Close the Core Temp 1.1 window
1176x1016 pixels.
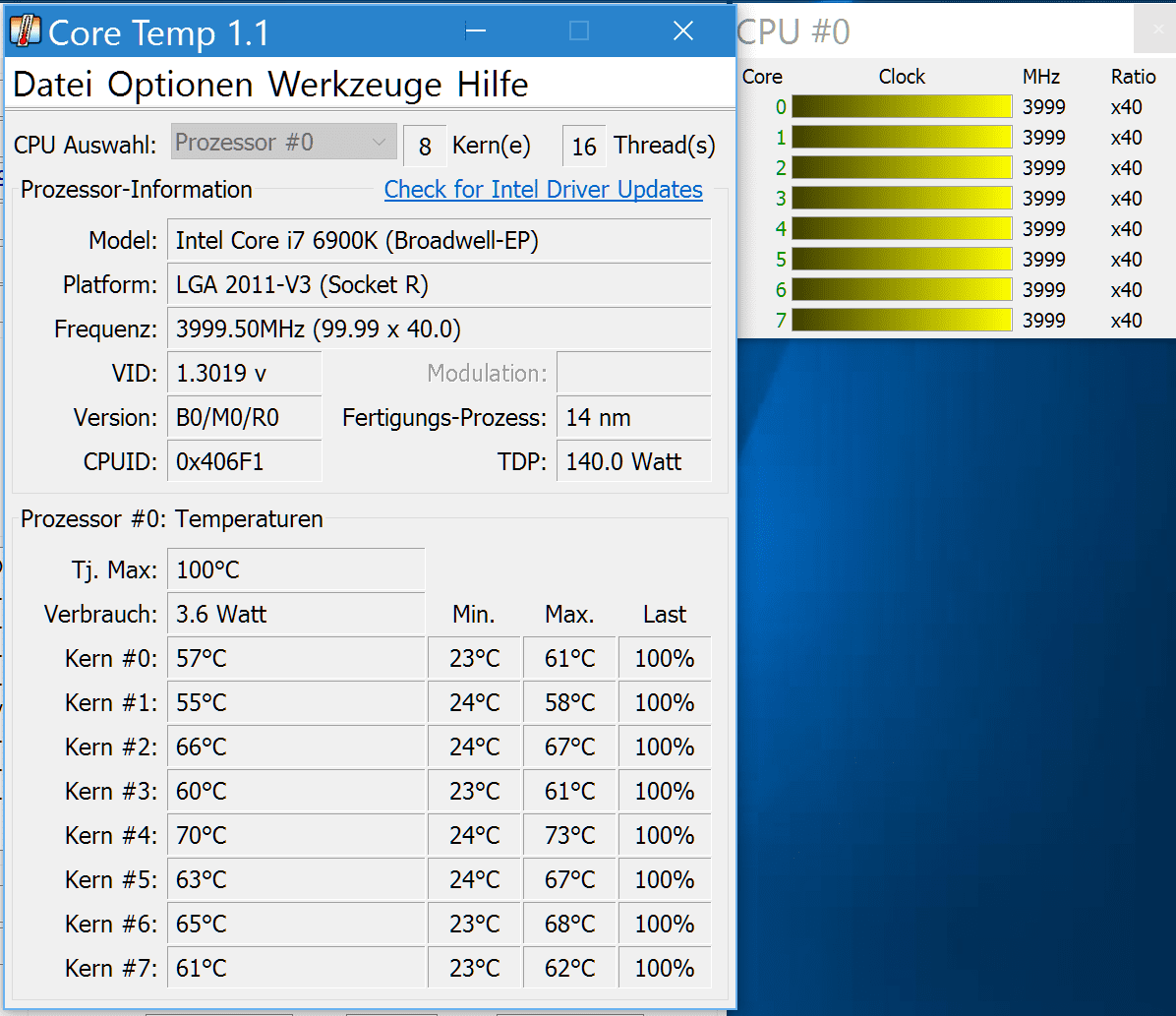tap(683, 31)
